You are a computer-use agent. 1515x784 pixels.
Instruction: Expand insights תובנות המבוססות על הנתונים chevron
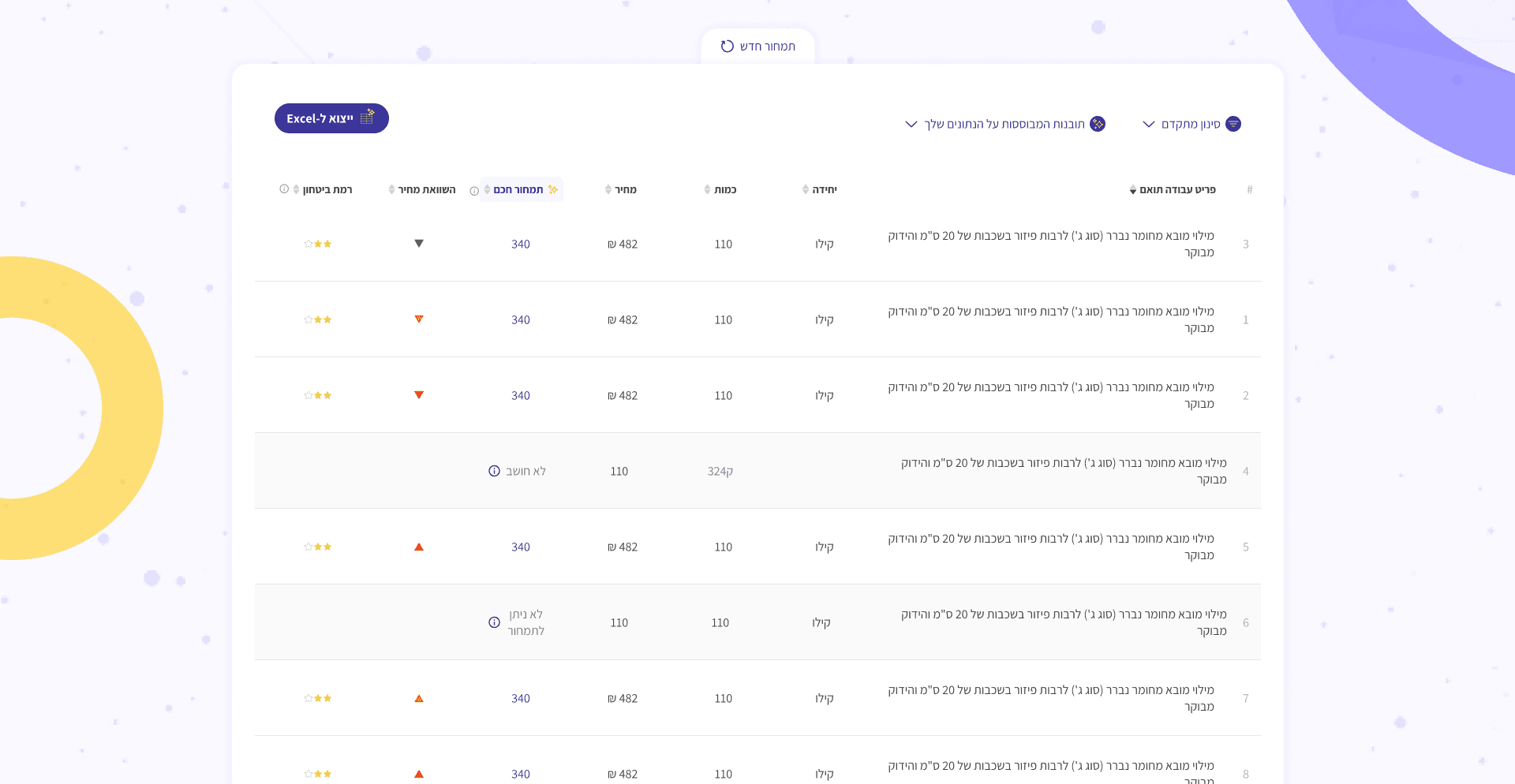click(911, 124)
